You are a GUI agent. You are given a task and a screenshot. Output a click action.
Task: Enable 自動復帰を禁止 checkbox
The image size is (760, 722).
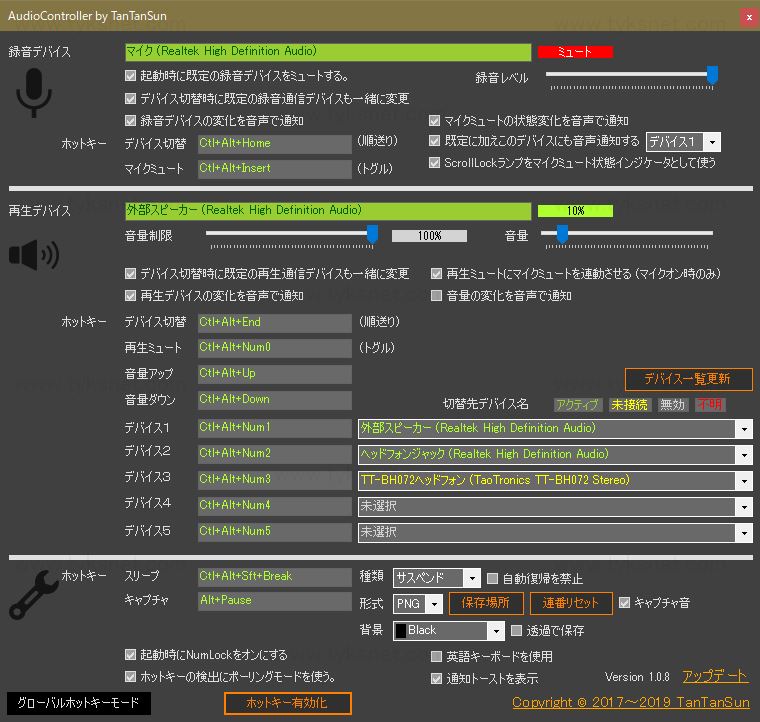pos(492,578)
